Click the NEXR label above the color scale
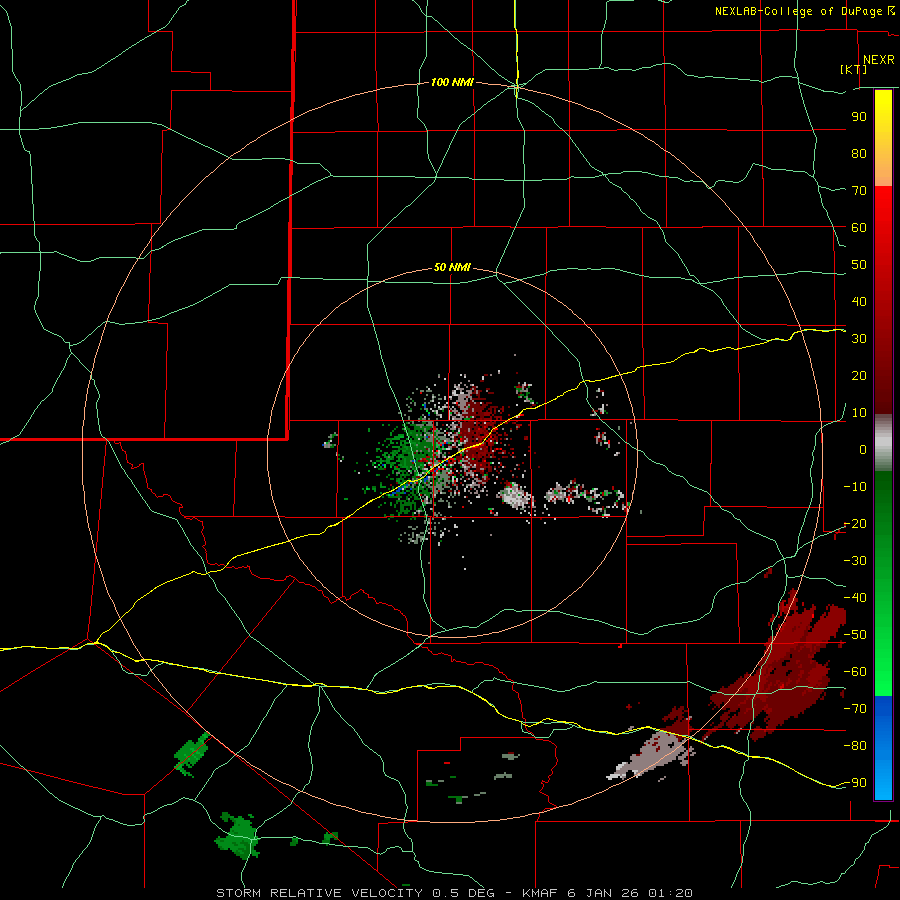 pos(878,60)
